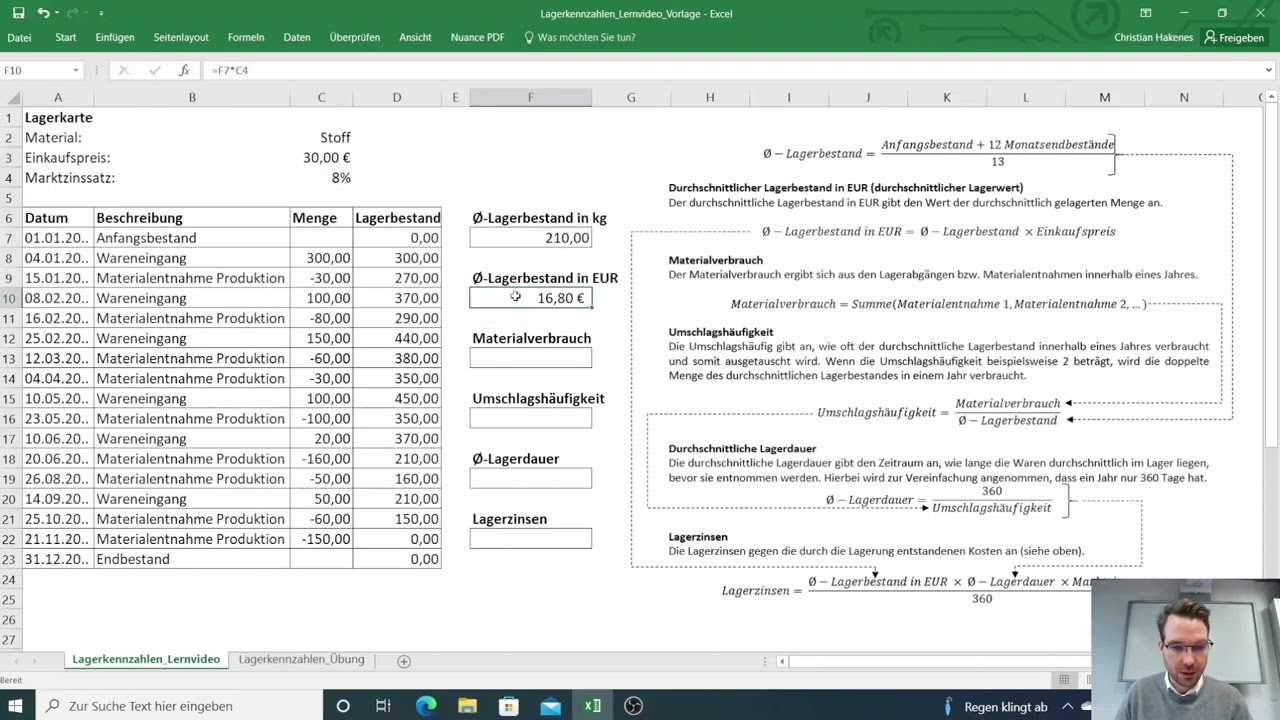Click the empty Ø-Lagerdauer result cell

pyautogui.click(x=530, y=478)
